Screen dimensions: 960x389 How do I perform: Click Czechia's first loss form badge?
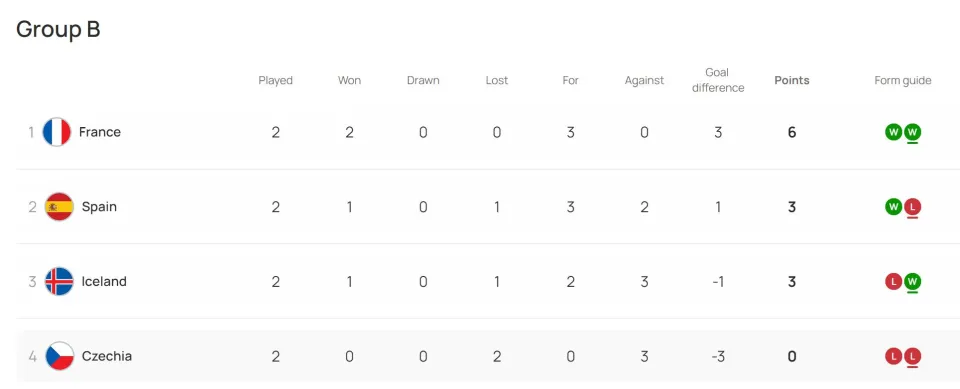[x=894, y=357]
